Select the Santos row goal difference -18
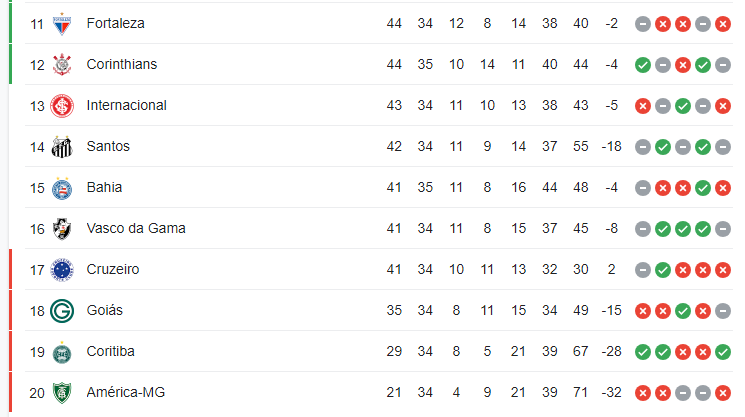The height and width of the screenshot is (417, 745). 611,146
